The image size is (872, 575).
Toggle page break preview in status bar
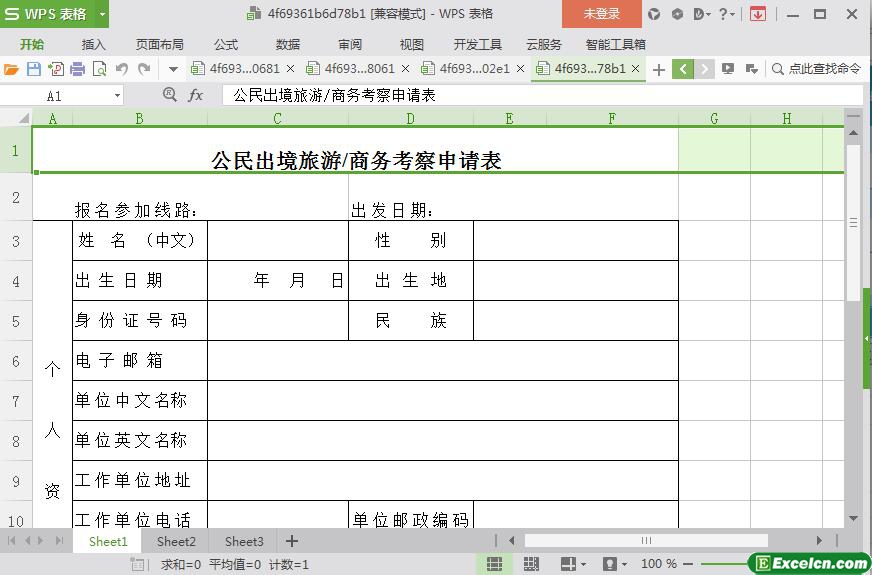pos(530,564)
